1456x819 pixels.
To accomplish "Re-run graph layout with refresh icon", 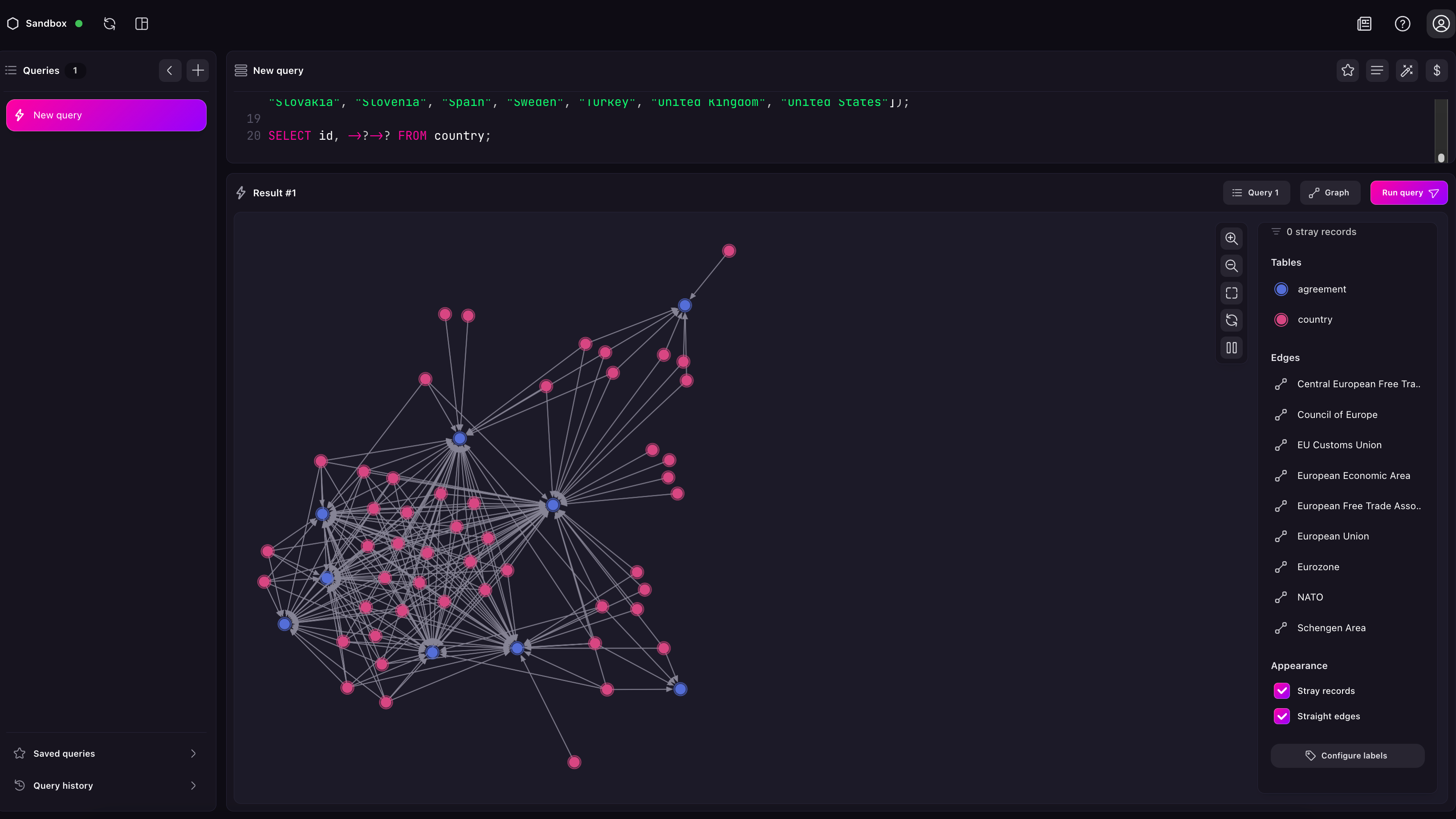I will (1232, 320).
